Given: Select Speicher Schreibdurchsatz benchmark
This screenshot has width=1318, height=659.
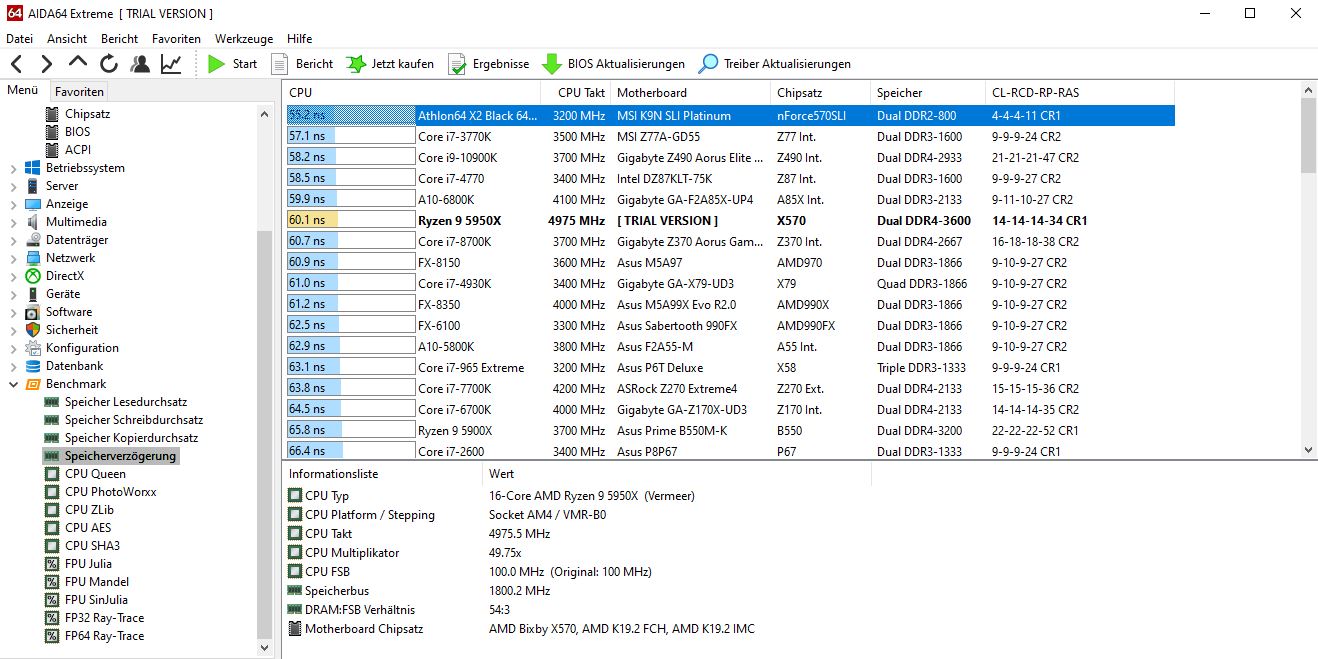Looking at the screenshot, I should point(134,420).
